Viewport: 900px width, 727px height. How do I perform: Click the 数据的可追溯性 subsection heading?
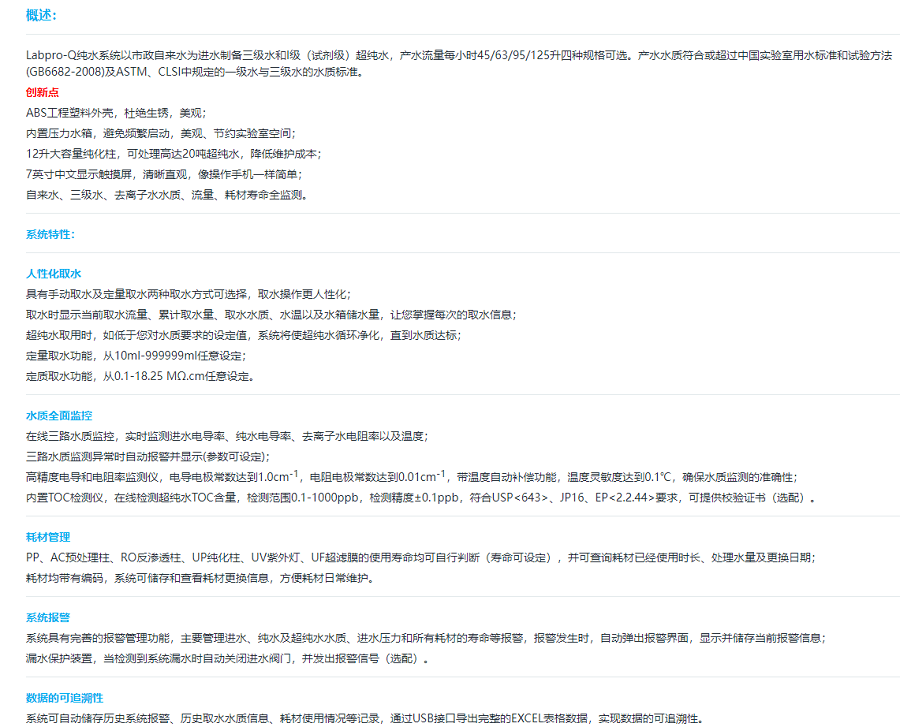click(x=64, y=698)
